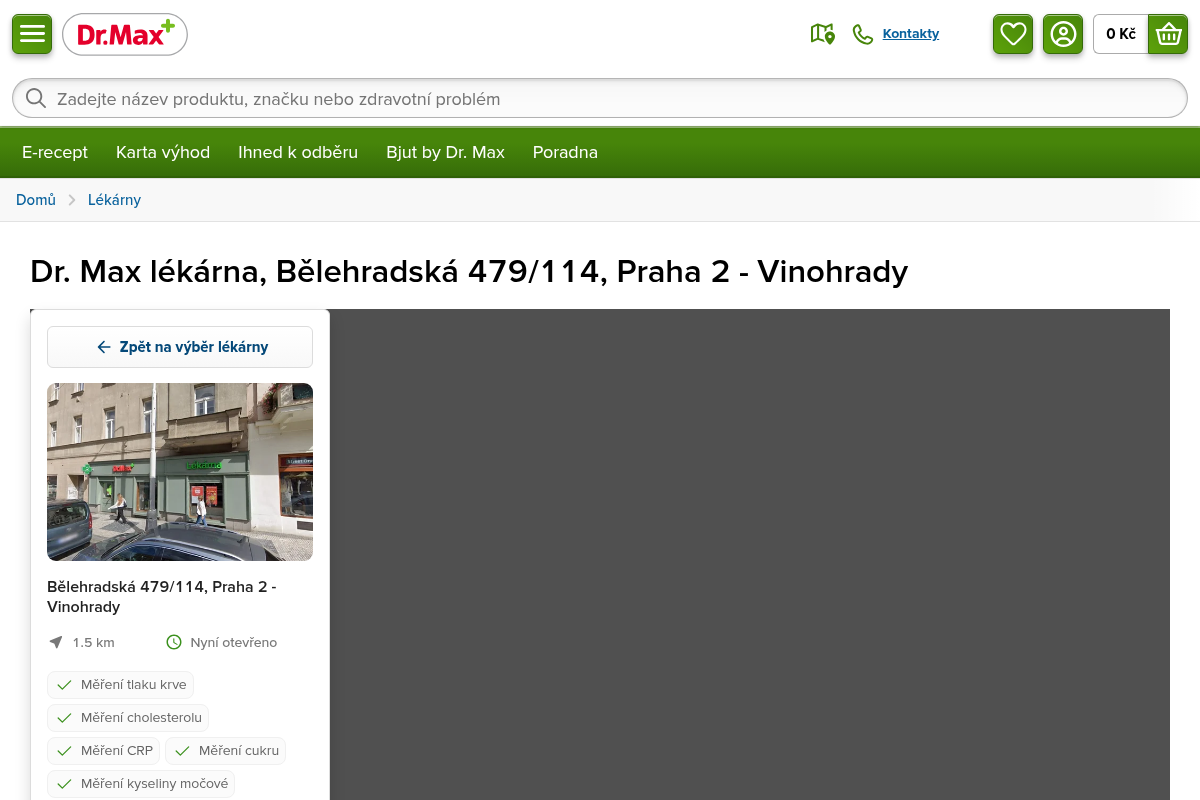This screenshot has height=800, width=1200.
Task: Open the shopping basket icon
Action: (1168, 34)
